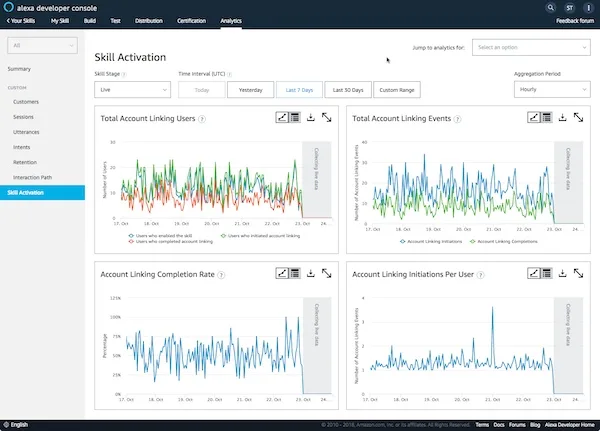Open the Test tab
Viewport: 600px width, 431px height.
point(115,21)
